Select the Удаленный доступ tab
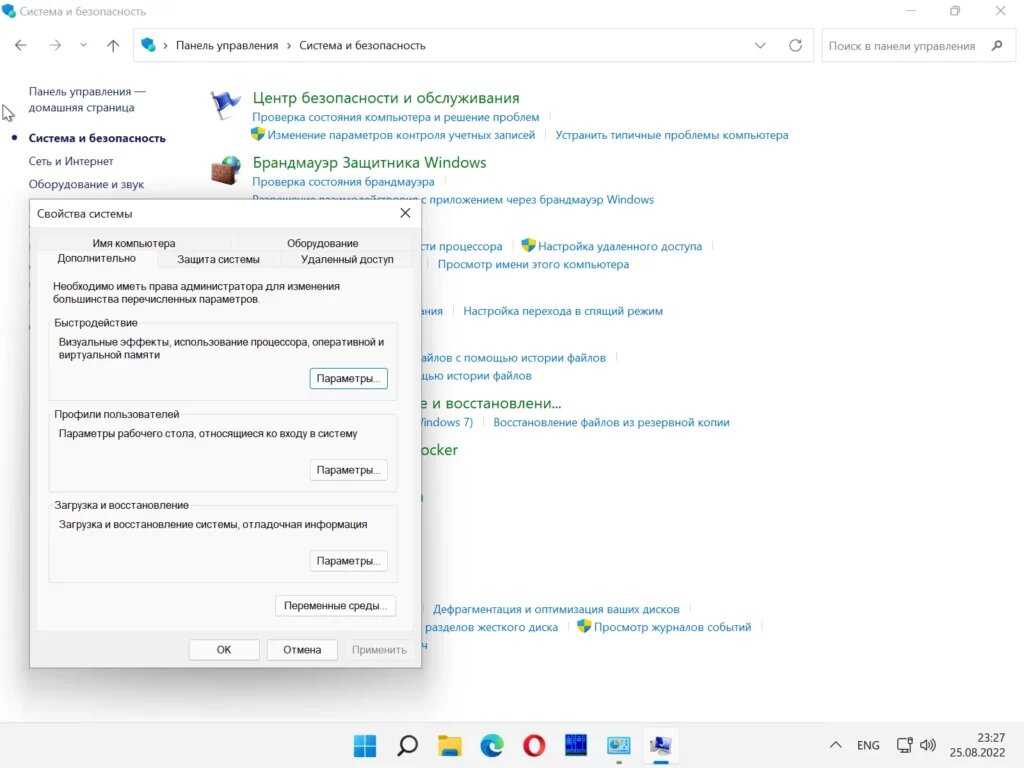The width and height of the screenshot is (1024, 768). (347, 259)
